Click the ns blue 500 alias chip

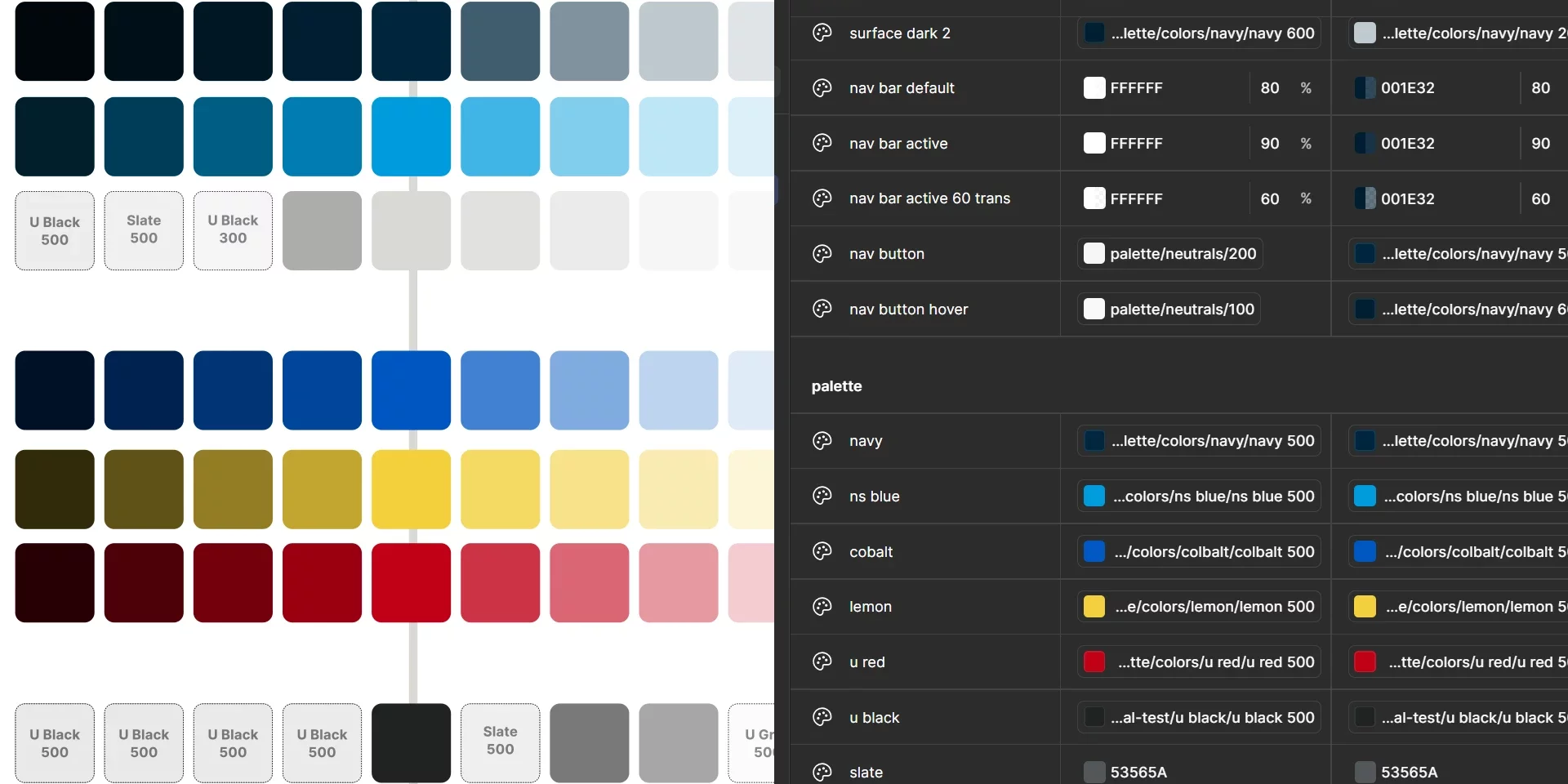1199,496
